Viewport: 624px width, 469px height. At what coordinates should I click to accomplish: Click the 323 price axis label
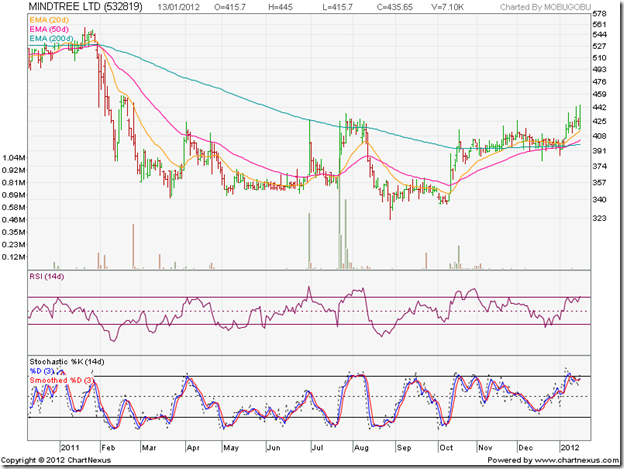[599, 218]
